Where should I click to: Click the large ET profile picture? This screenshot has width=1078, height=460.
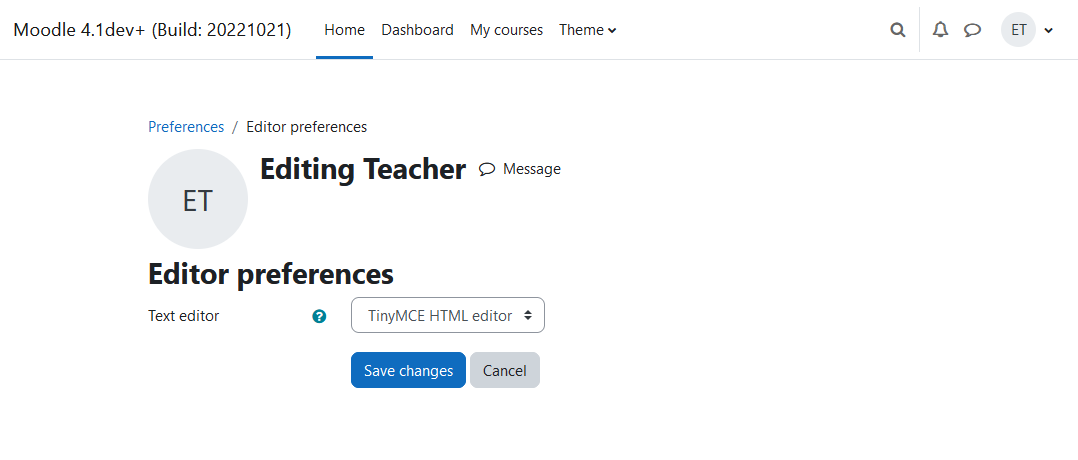pos(198,199)
